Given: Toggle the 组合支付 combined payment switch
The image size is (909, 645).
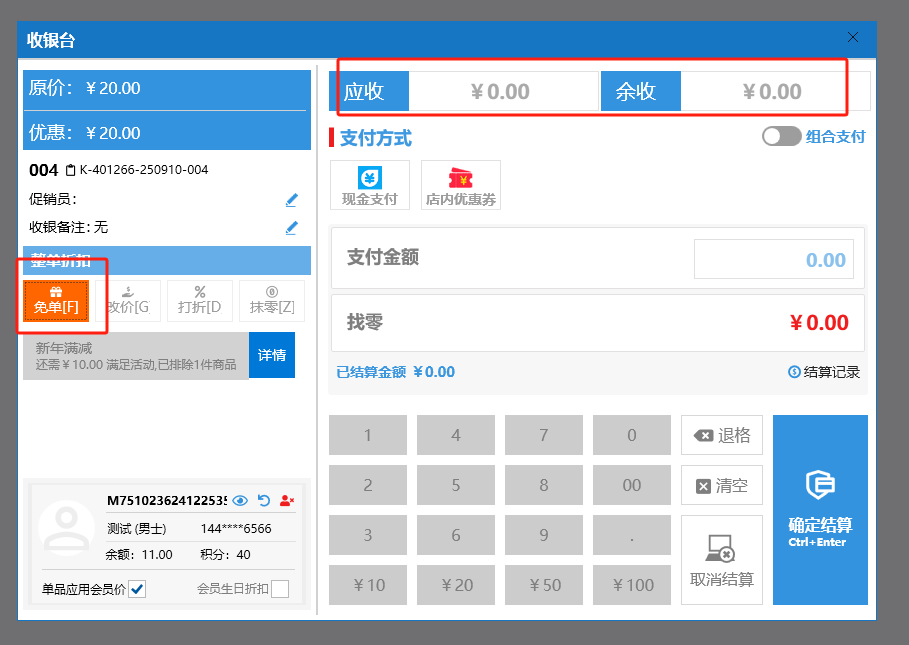Looking at the screenshot, I should [x=781, y=137].
